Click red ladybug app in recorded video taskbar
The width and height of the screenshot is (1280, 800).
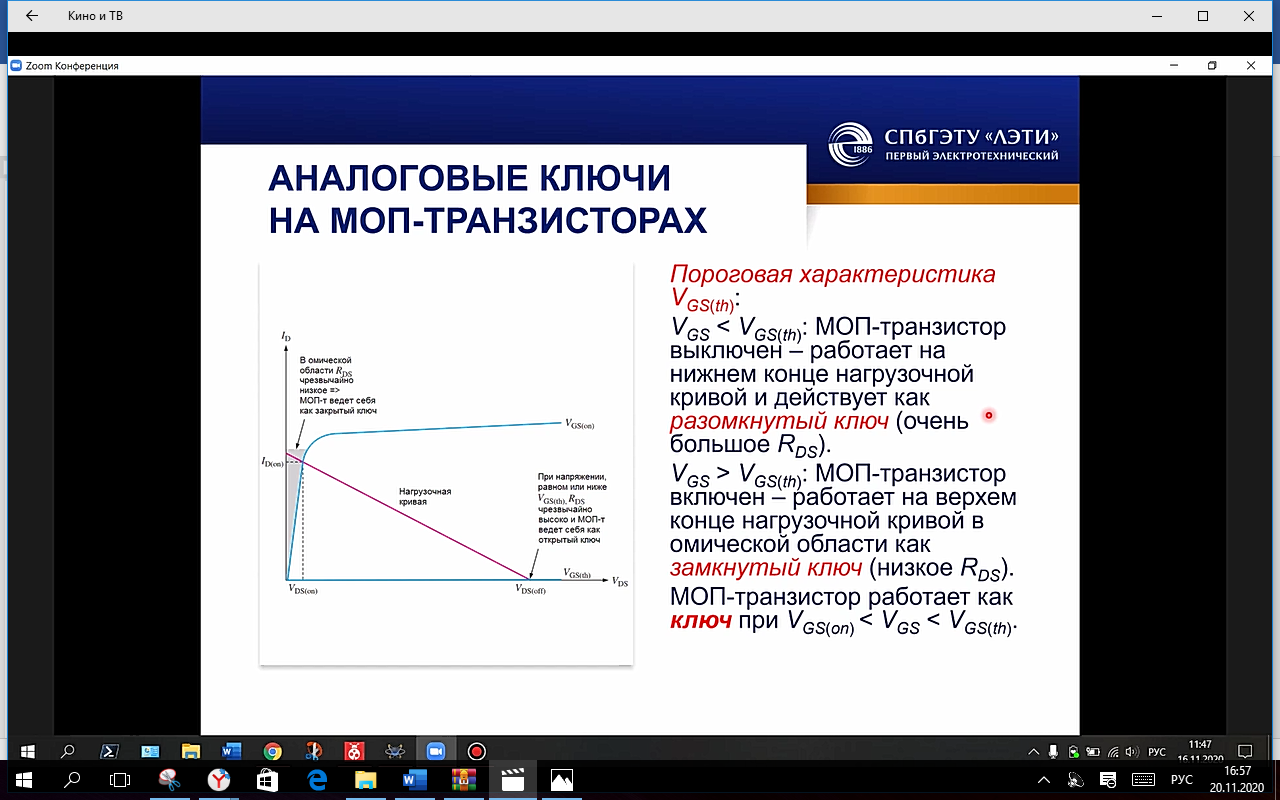(x=354, y=750)
